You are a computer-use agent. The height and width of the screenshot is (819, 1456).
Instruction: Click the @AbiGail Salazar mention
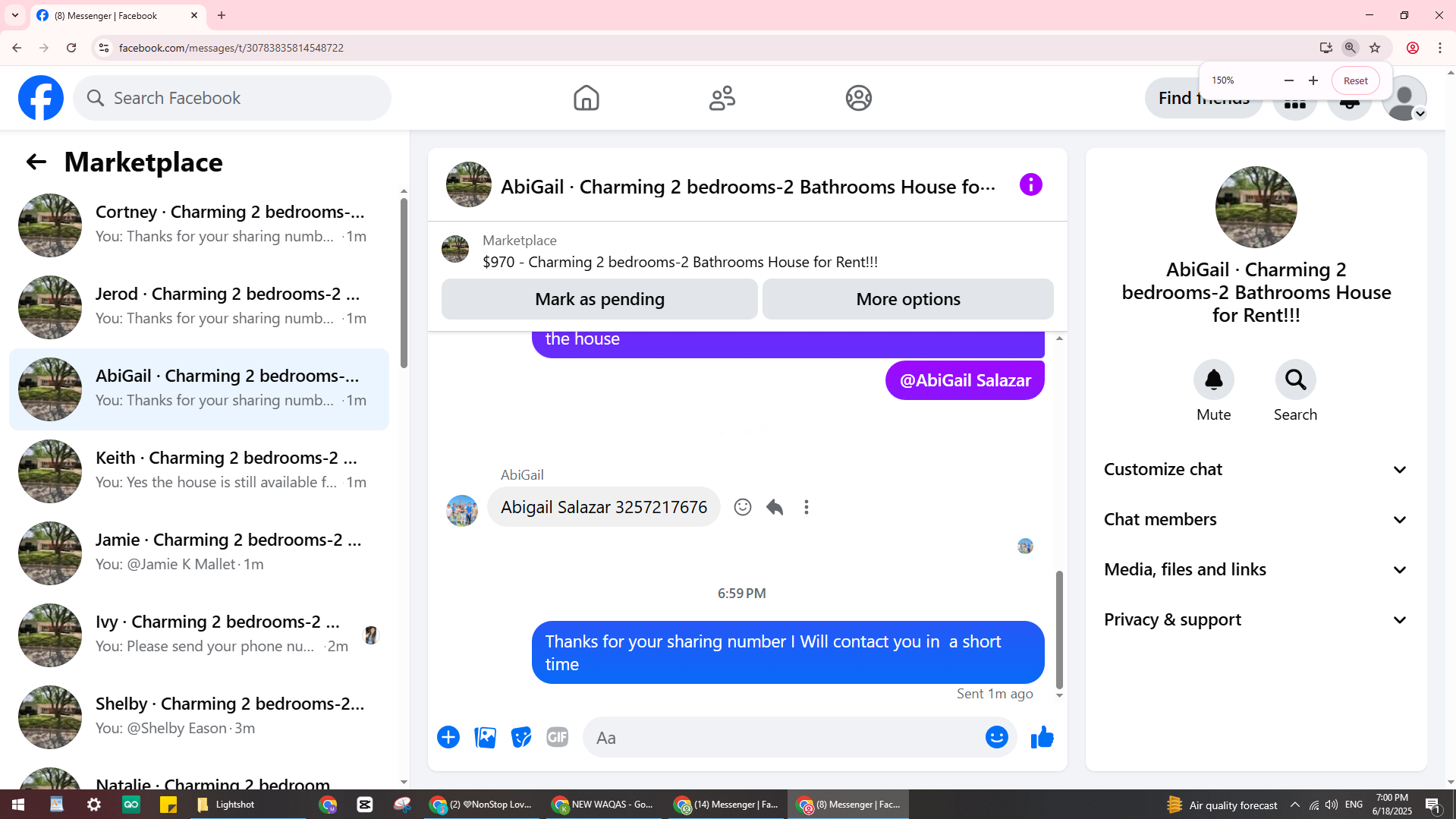tap(965, 380)
